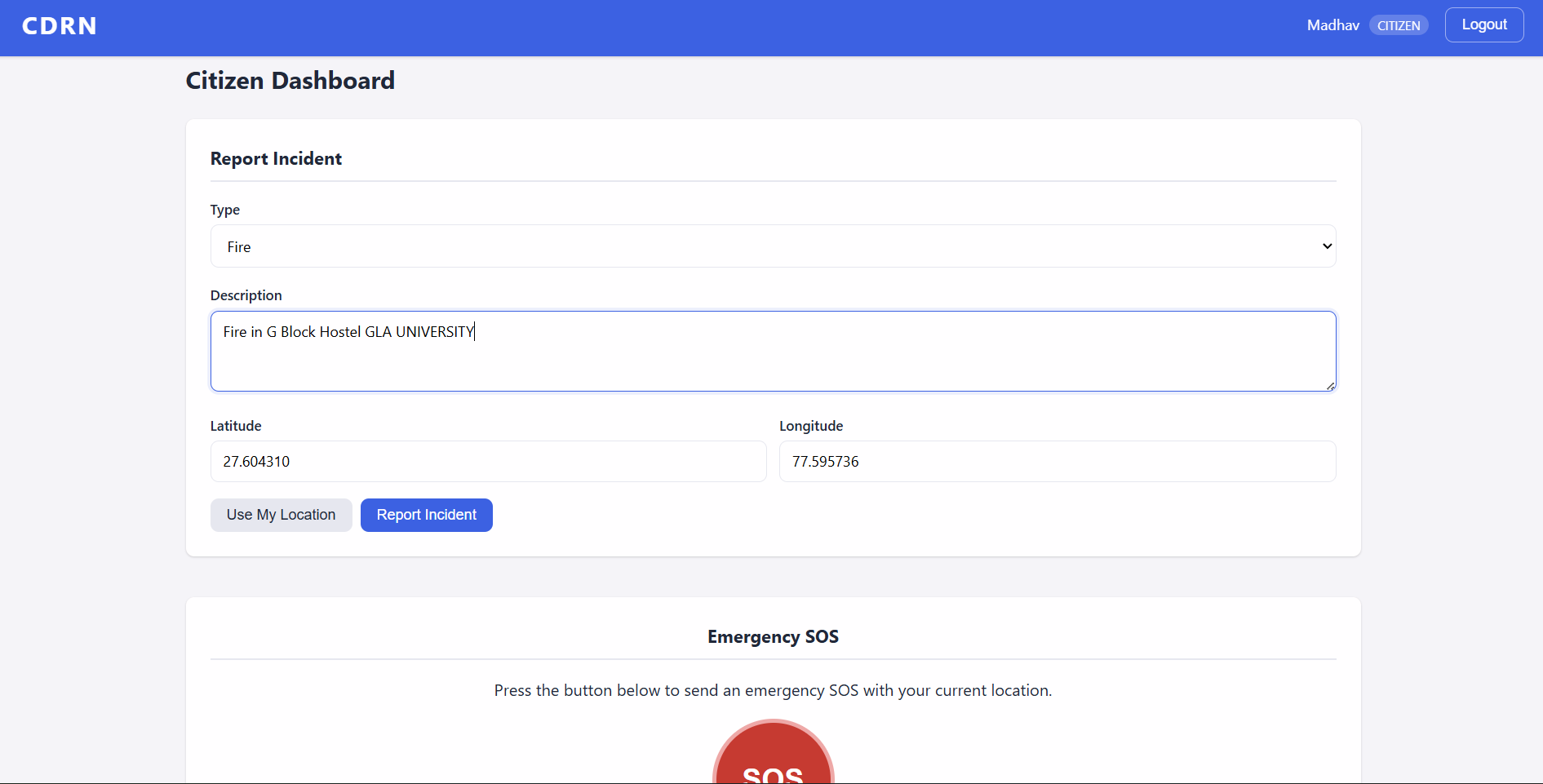The width and height of the screenshot is (1543, 784).
Task: Submit with the Report Incident button
Action: (x=427, y=515)
